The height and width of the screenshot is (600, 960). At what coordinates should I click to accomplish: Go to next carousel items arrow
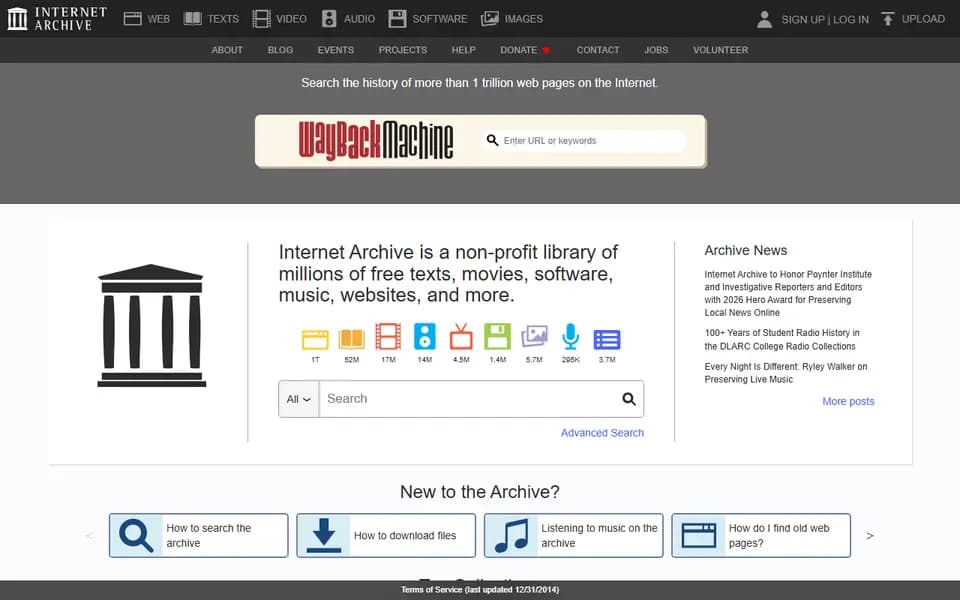click(x=869, y=536)
